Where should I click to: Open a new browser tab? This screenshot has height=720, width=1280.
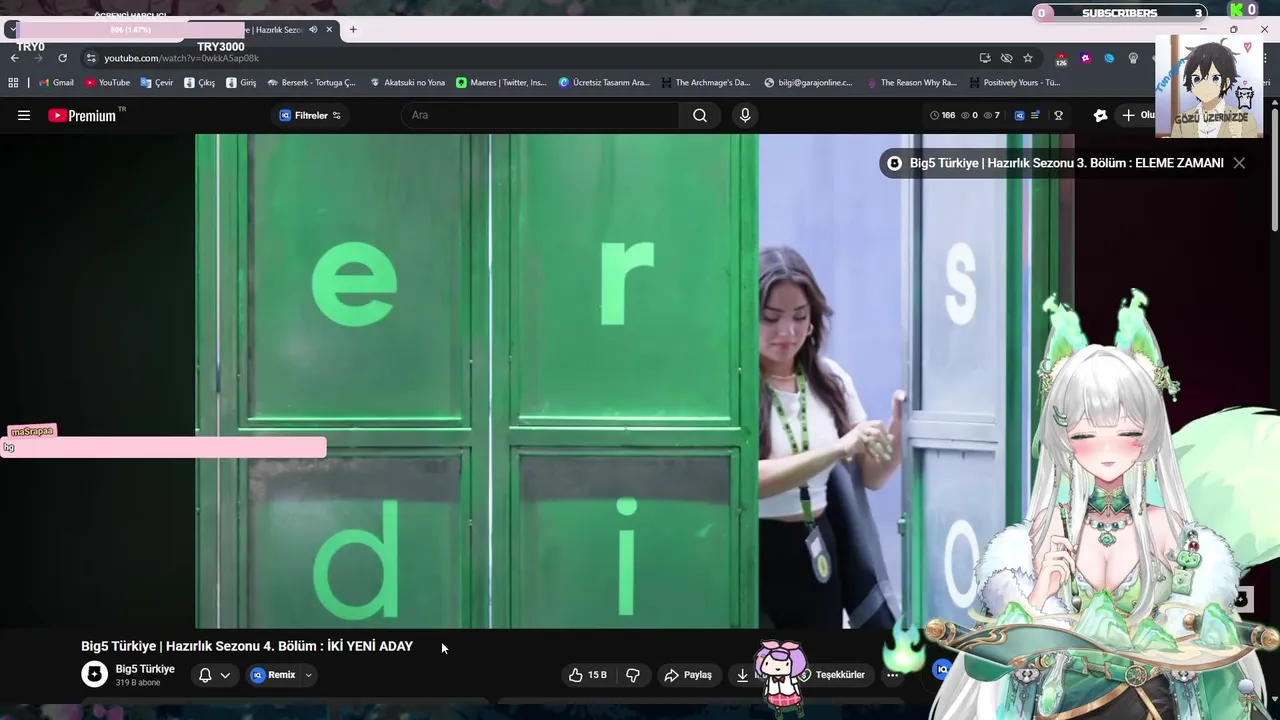point(353,29)
